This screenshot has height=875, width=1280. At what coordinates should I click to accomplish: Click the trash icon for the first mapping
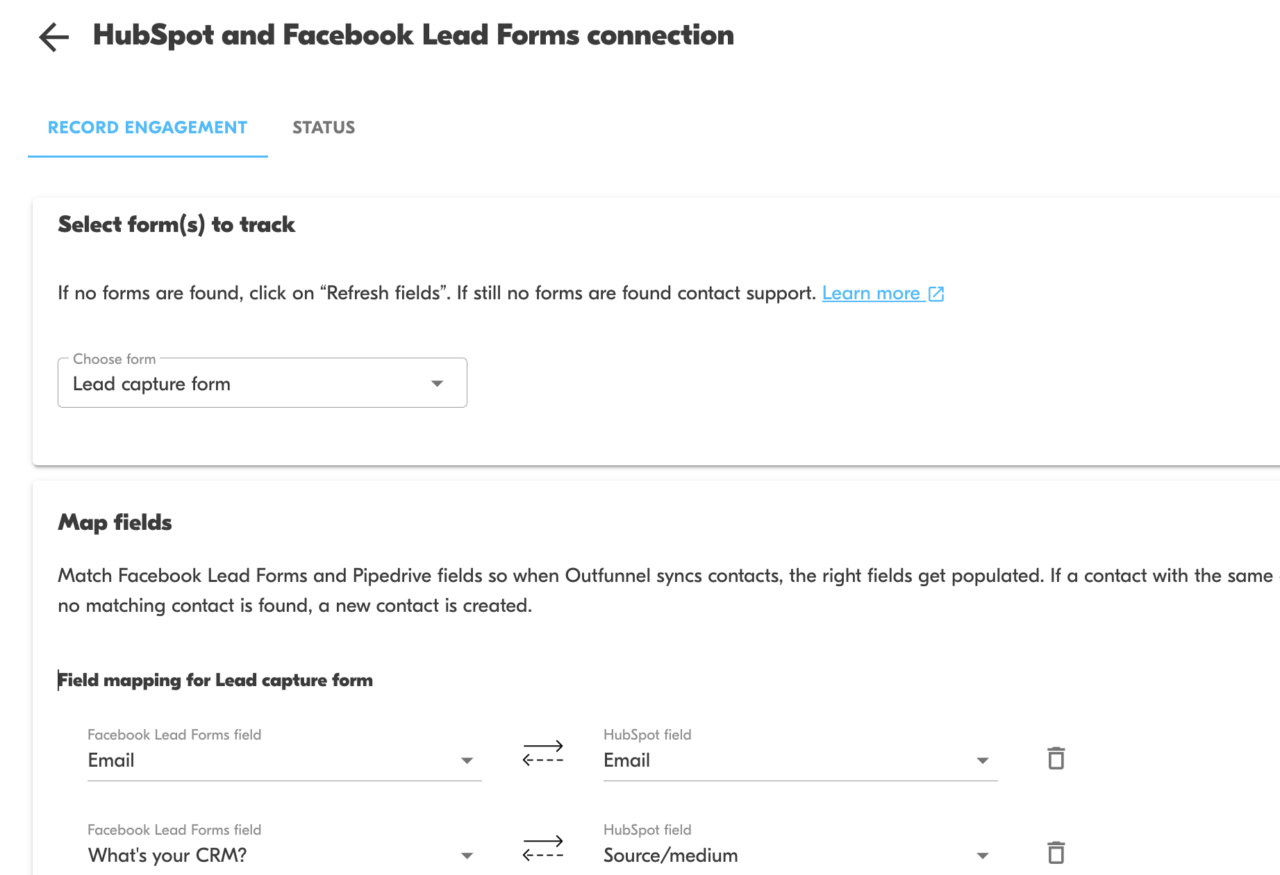pyautogui.click(x=1055, y=758)
